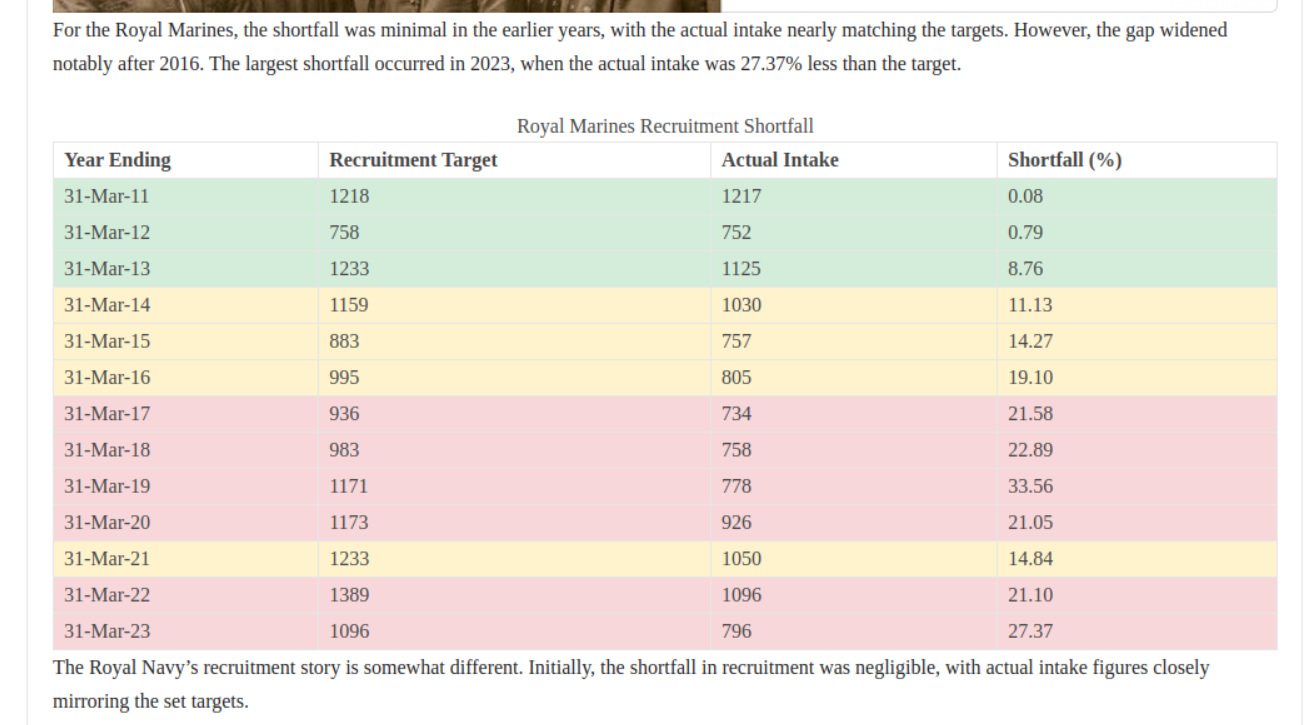This screenshot has width=1307, height=725.
Task: Select target 1096 in the 31-Mar-23 row
Action: [x=515, y=631]
